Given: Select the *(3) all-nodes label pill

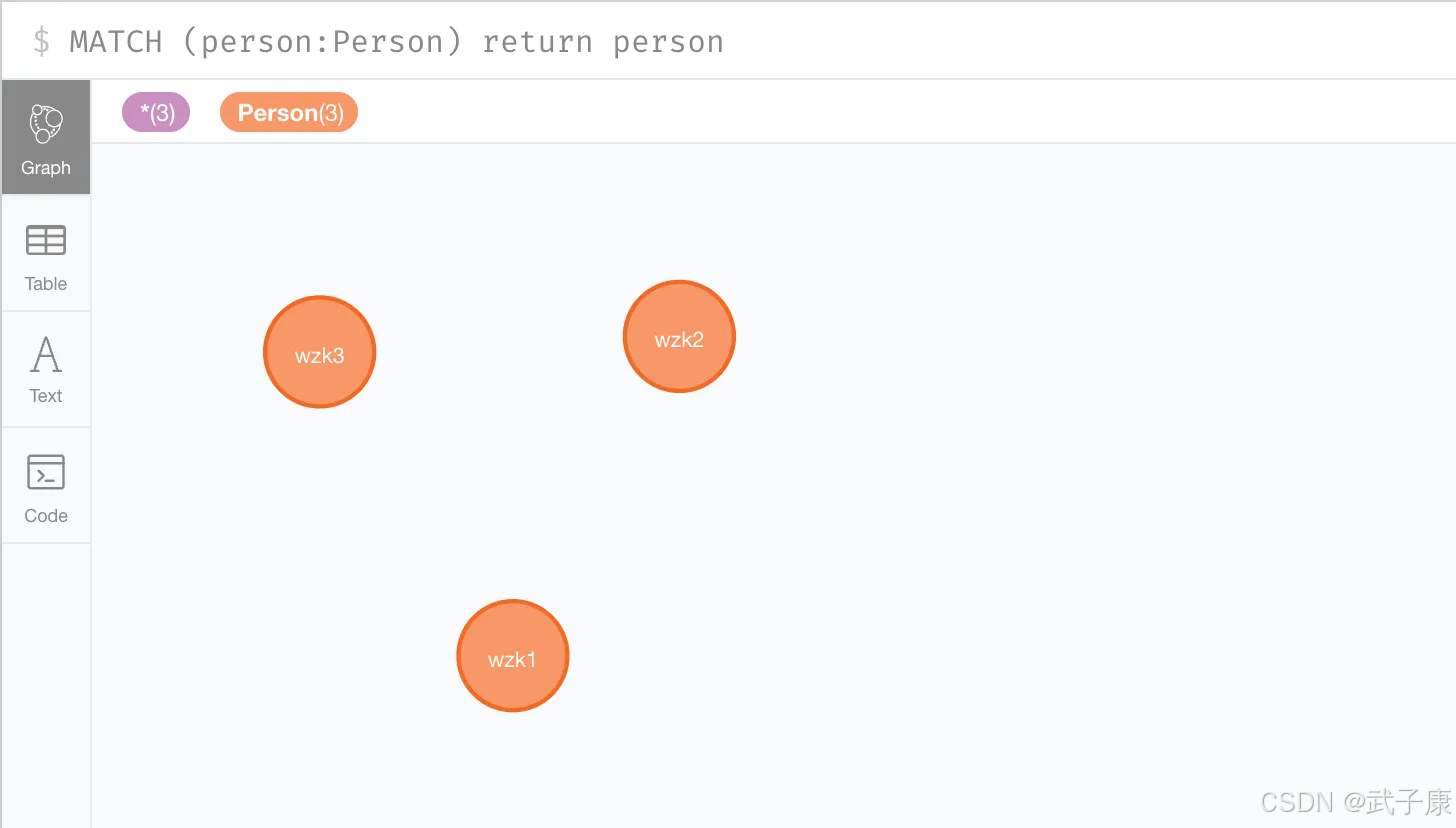Looking at the screenshot, I should point(155,112).
